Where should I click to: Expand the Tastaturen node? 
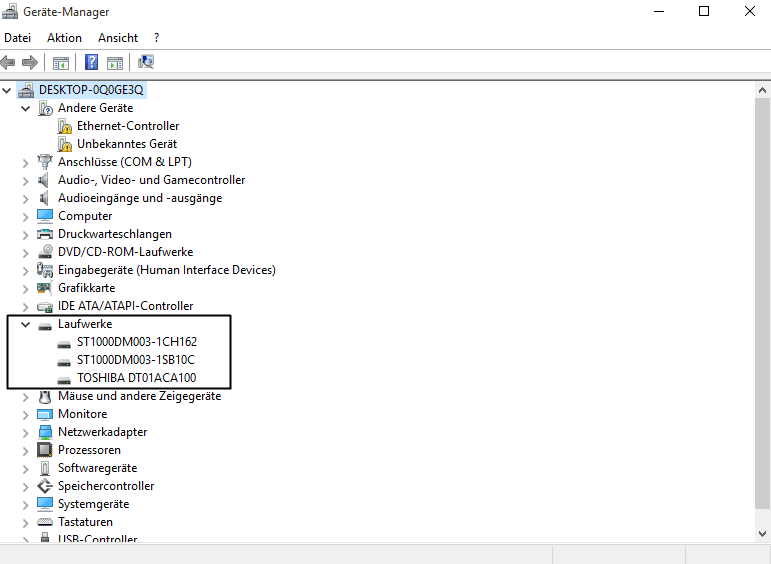coord(26,523)
